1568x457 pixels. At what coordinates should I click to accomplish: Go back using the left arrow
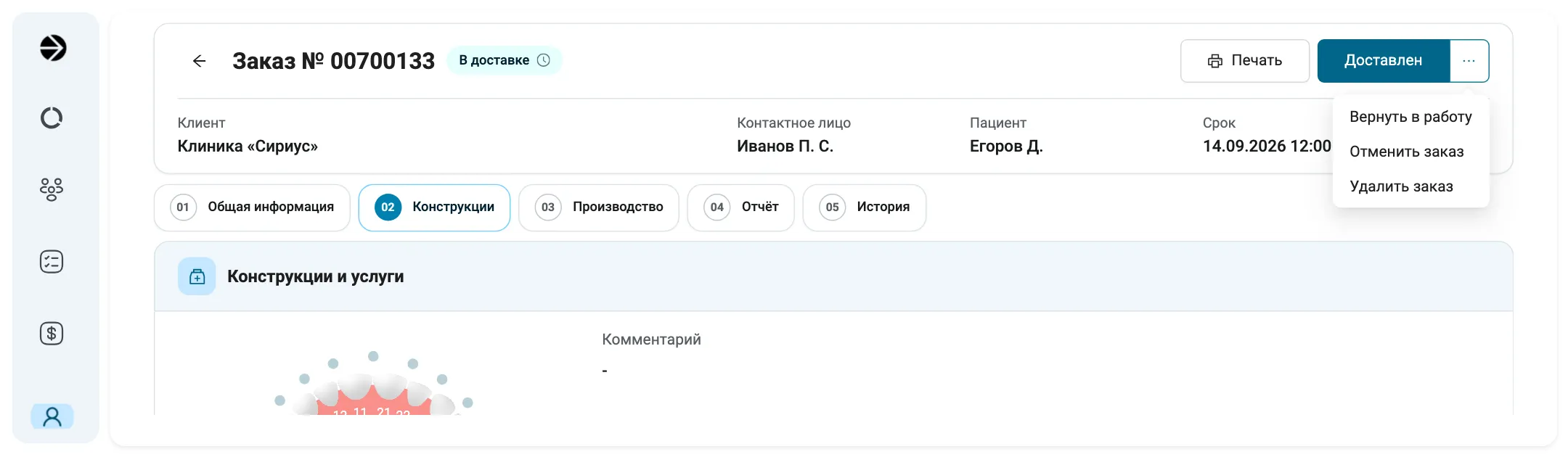[x=199, y=61]
